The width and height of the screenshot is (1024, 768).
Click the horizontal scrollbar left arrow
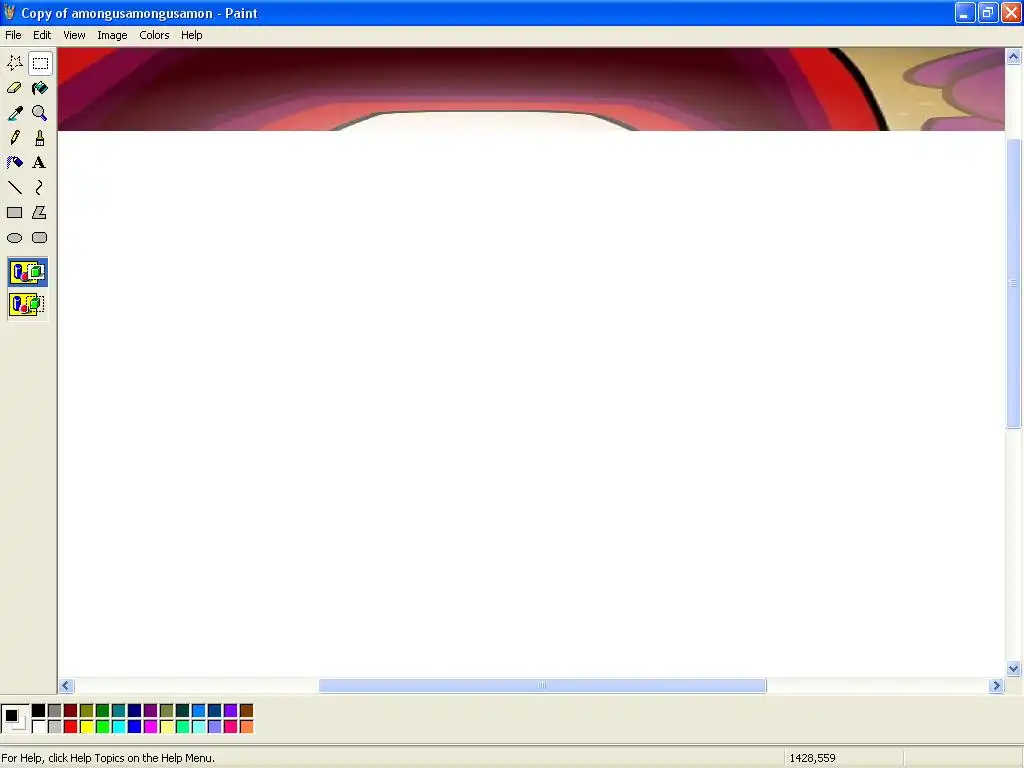[65, 686]
